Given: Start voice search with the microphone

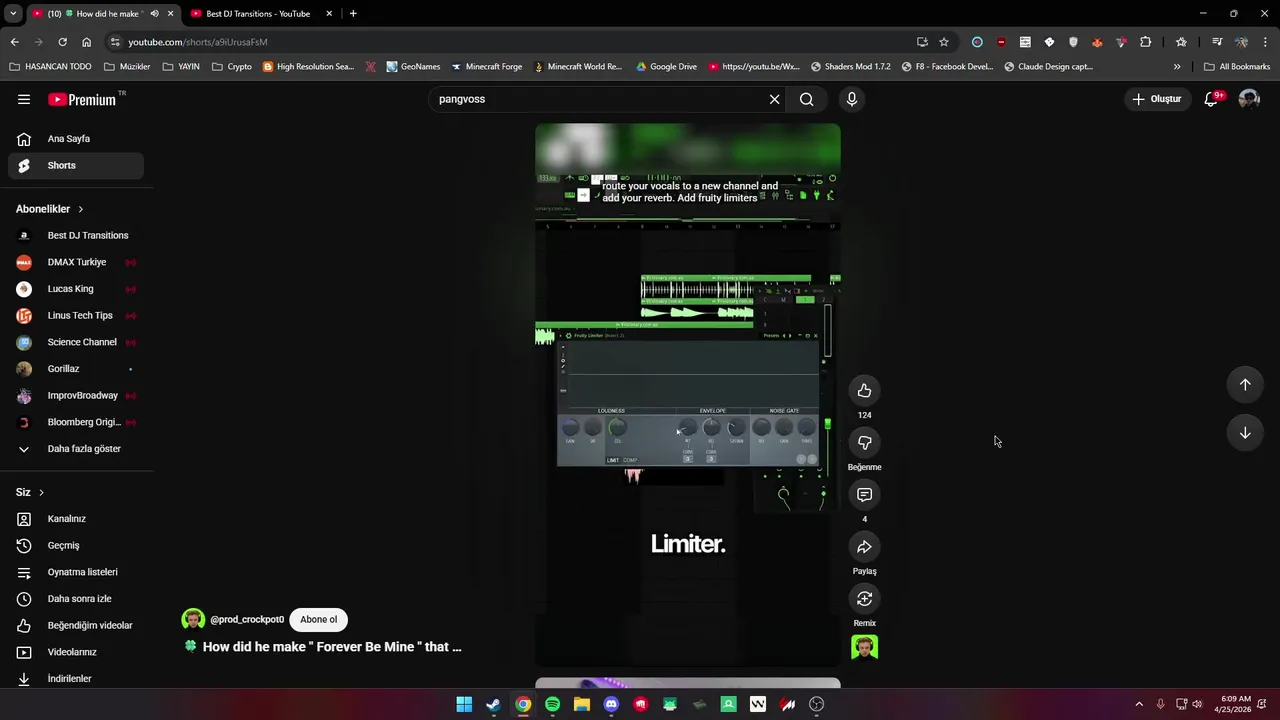Looking at the screenshot, I should (x=852, y=99).
